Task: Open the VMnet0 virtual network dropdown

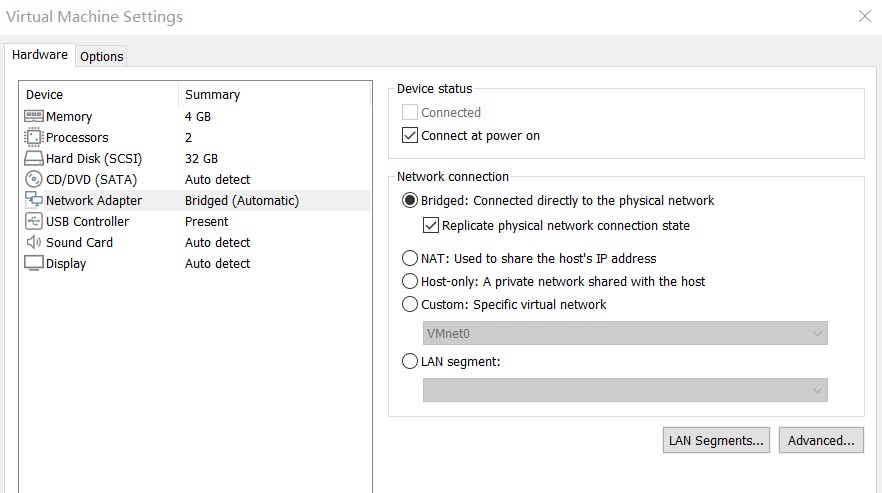Action: coord(625,333)
